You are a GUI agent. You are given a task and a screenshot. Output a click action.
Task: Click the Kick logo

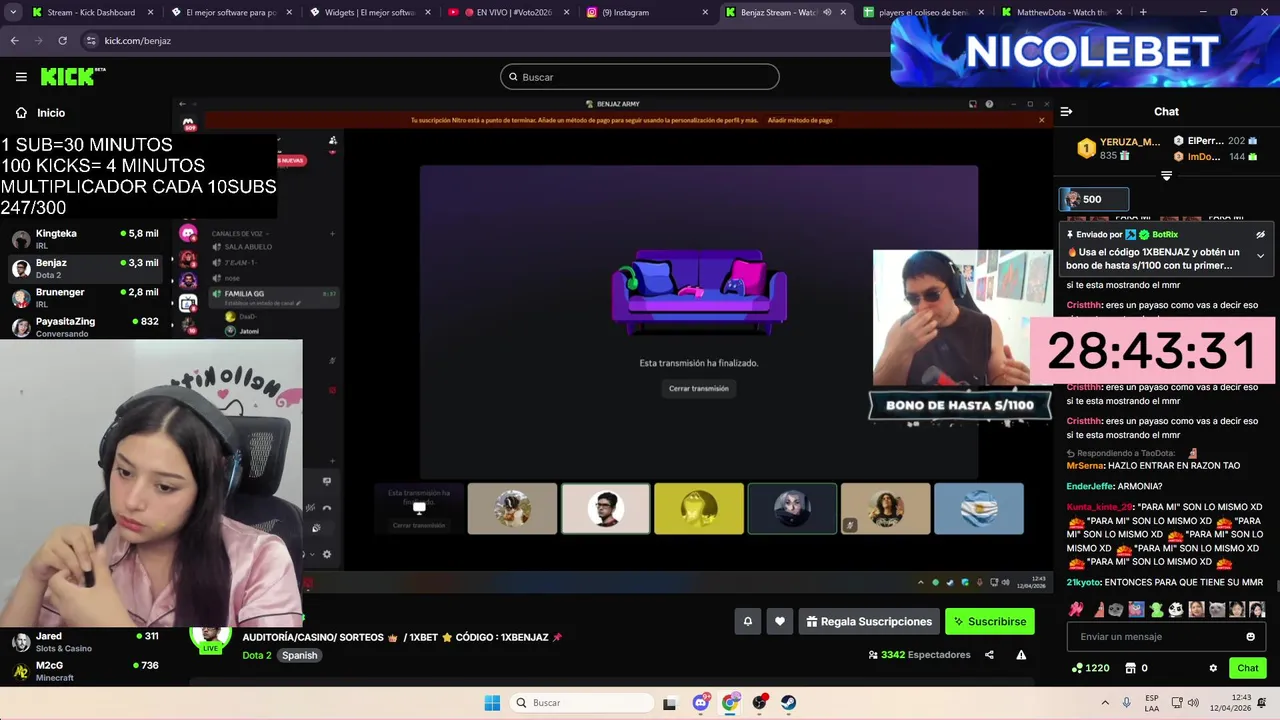pyautogui.click(x=72, y=76)
